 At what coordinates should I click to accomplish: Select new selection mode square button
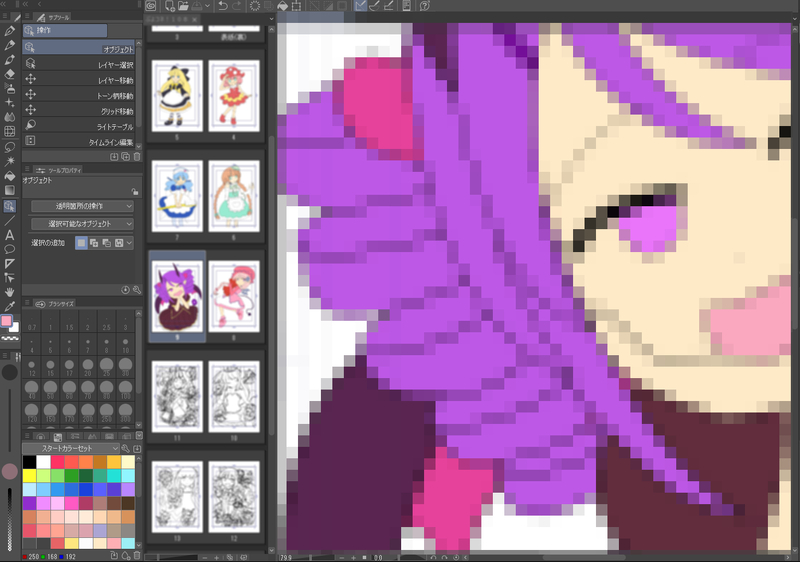81,243
